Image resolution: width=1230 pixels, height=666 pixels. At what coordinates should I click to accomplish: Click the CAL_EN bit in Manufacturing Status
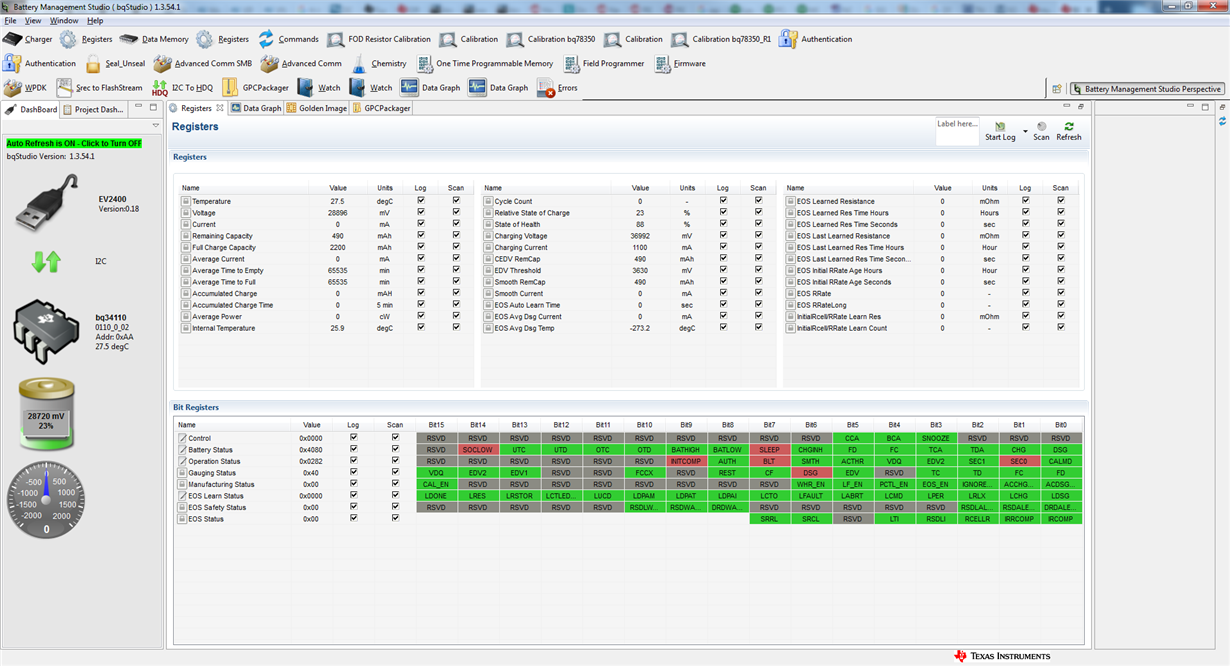tap(436, 484)
